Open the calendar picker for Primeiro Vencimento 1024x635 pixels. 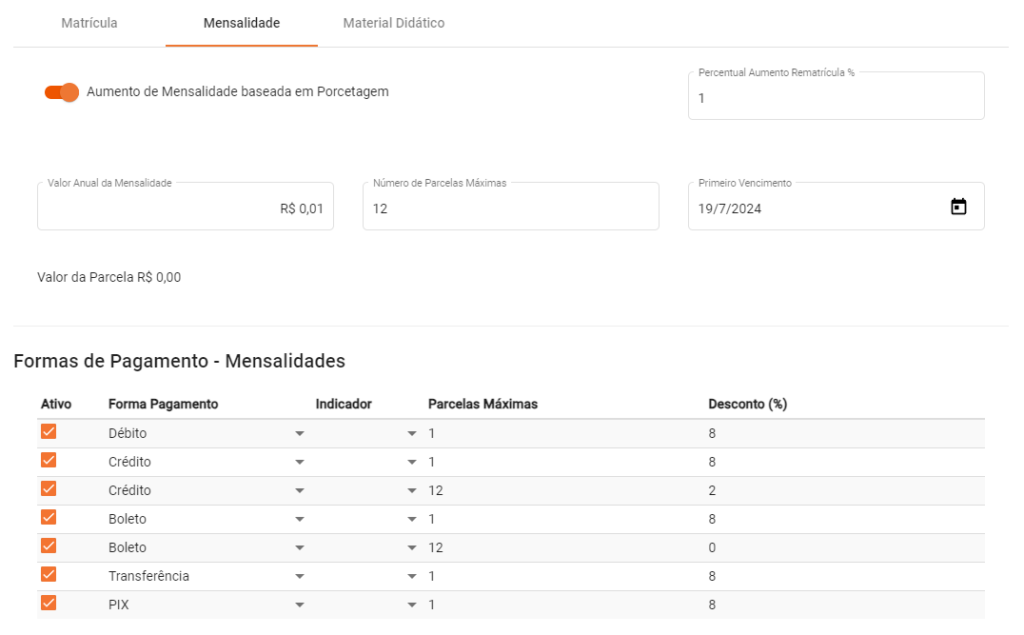958,207
